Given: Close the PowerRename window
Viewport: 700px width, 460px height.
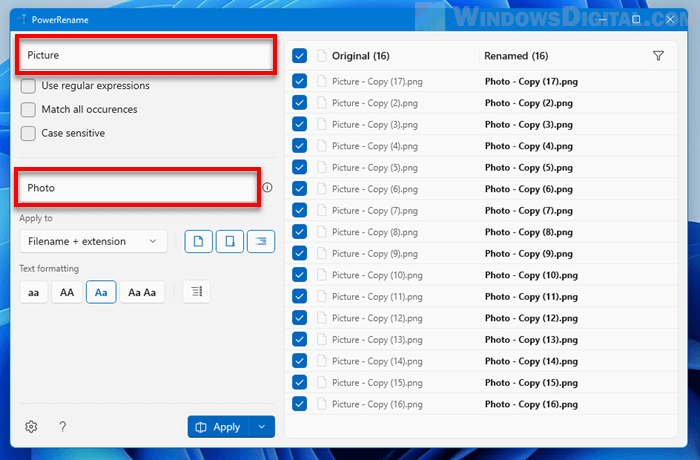Looking at the screenshot, I should (670, 19).
